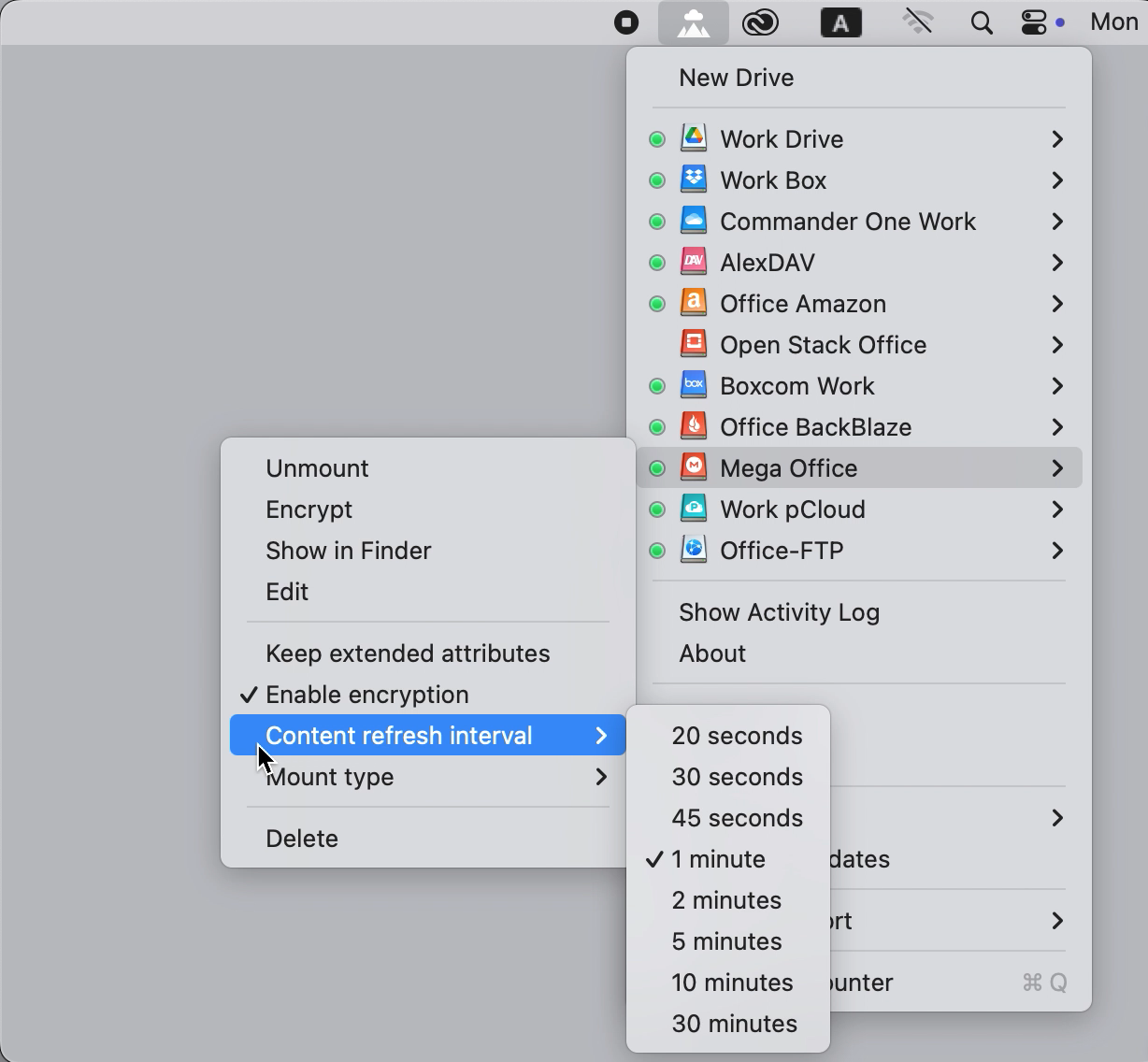Open the text input source icon

point(840,22)
